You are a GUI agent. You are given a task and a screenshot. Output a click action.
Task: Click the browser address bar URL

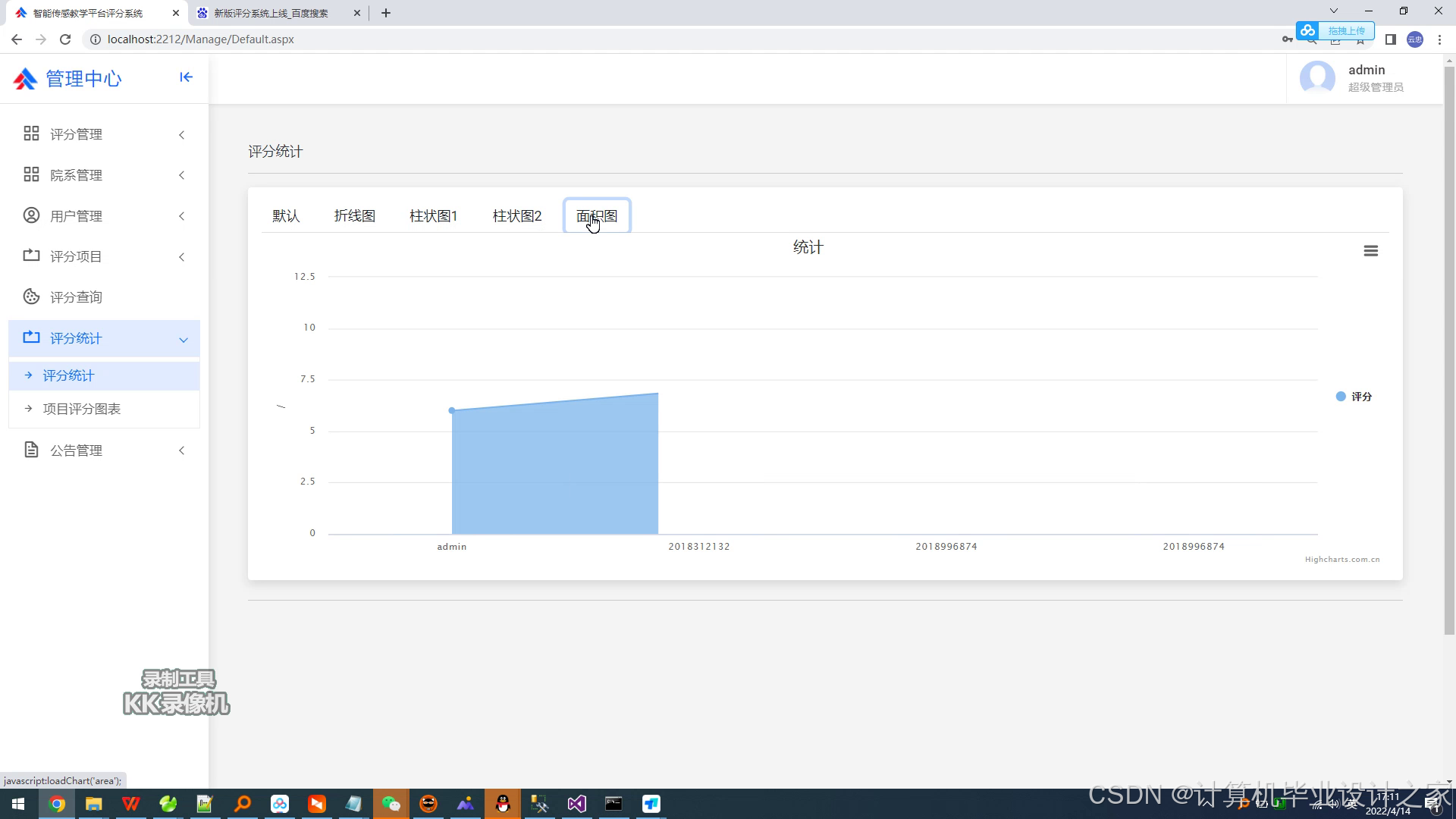(201, 39)
